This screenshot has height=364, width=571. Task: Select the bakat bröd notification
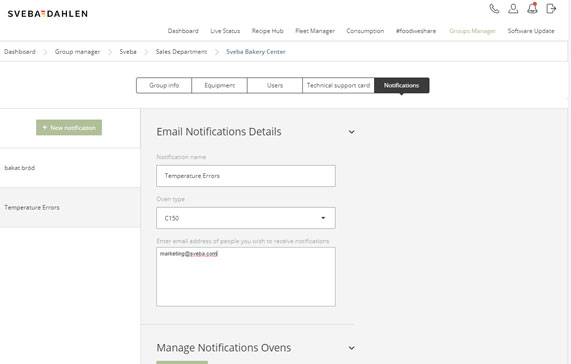pos(70,168)
